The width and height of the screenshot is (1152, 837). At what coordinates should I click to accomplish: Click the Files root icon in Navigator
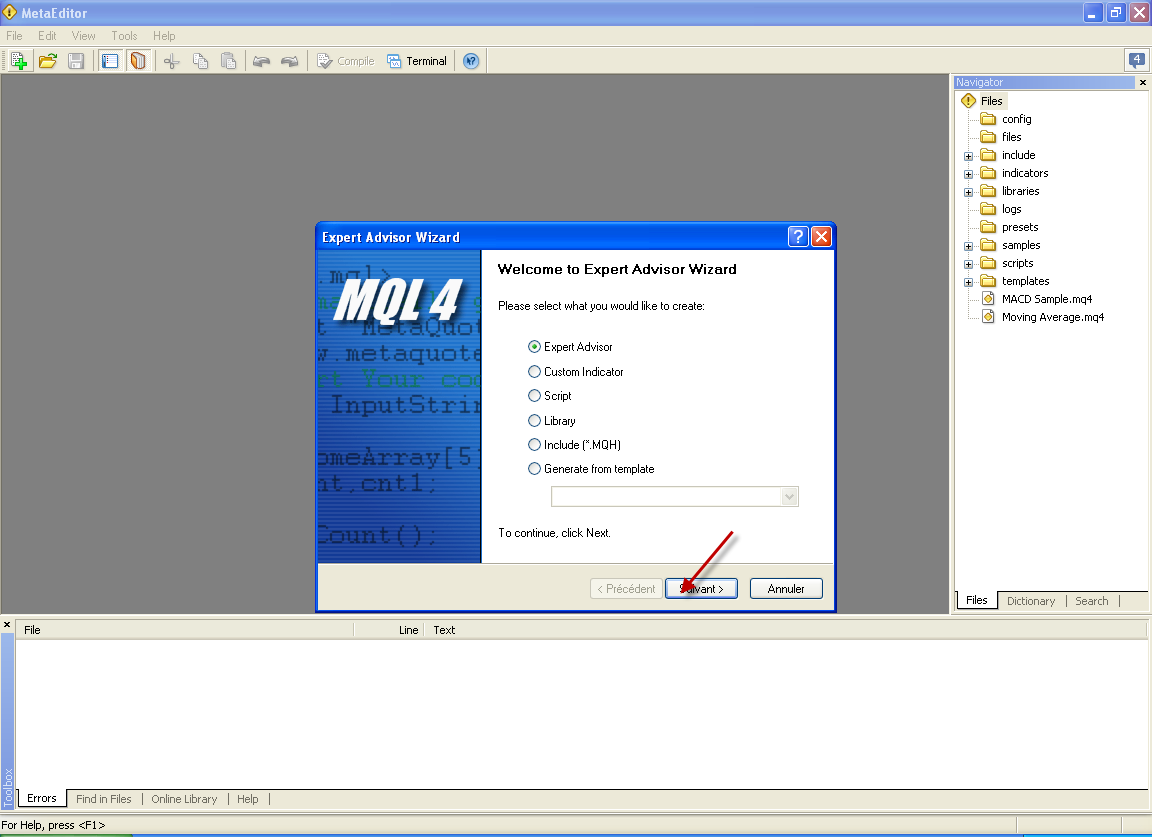pos(968,101)
